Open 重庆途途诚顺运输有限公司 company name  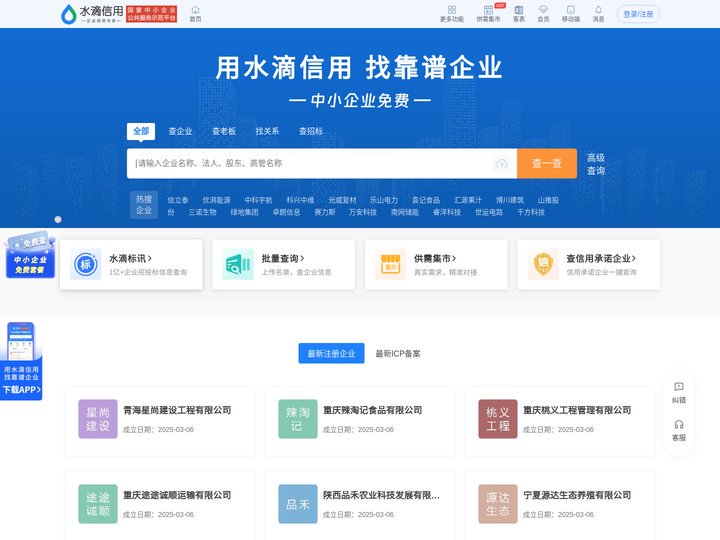pyautogui.click(x=177, y=495)
